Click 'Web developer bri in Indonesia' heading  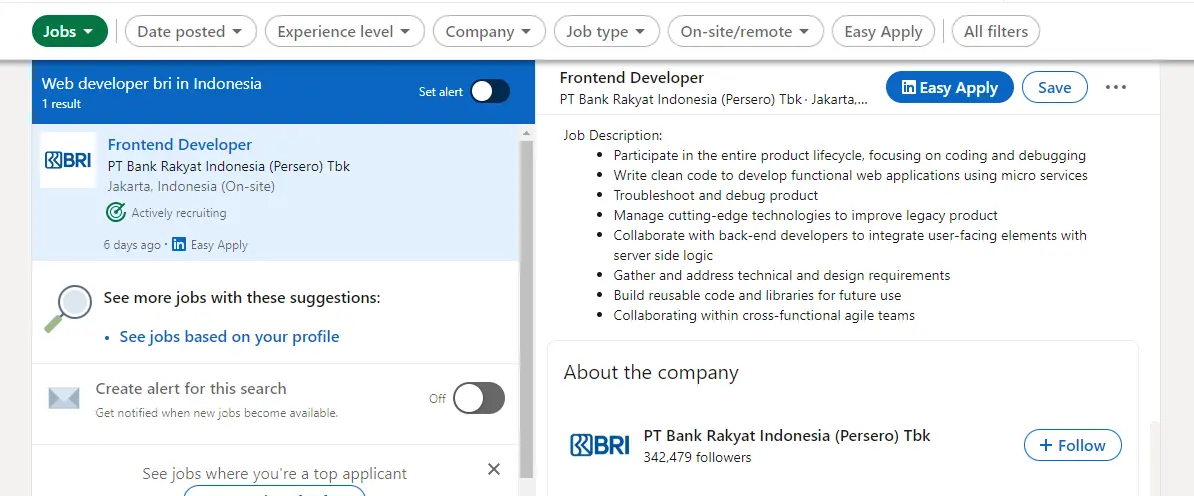point(152,84)
